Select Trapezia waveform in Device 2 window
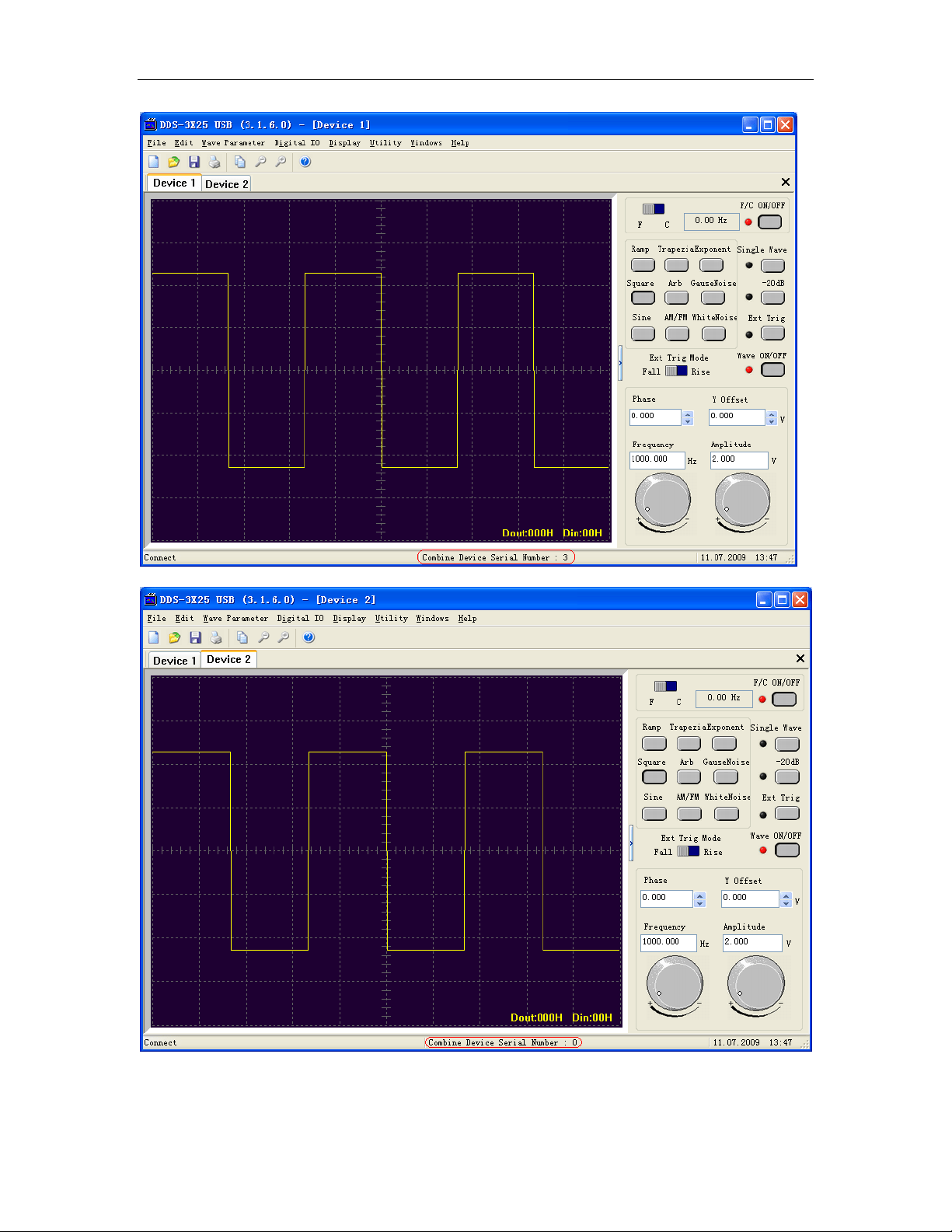The height and width of the screenshot is (1232, 952). point(689,744)
